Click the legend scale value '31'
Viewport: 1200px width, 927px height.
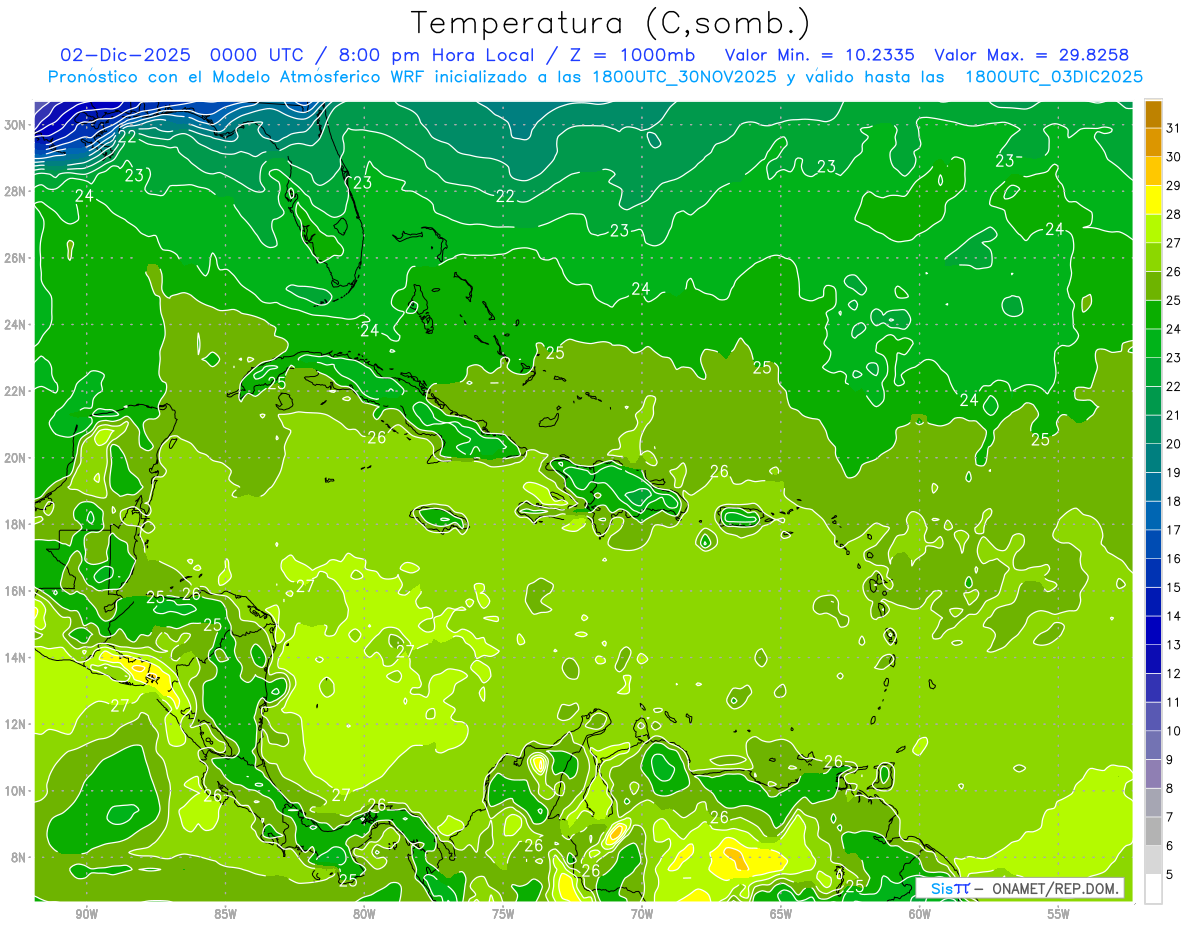coord(1174,128)
